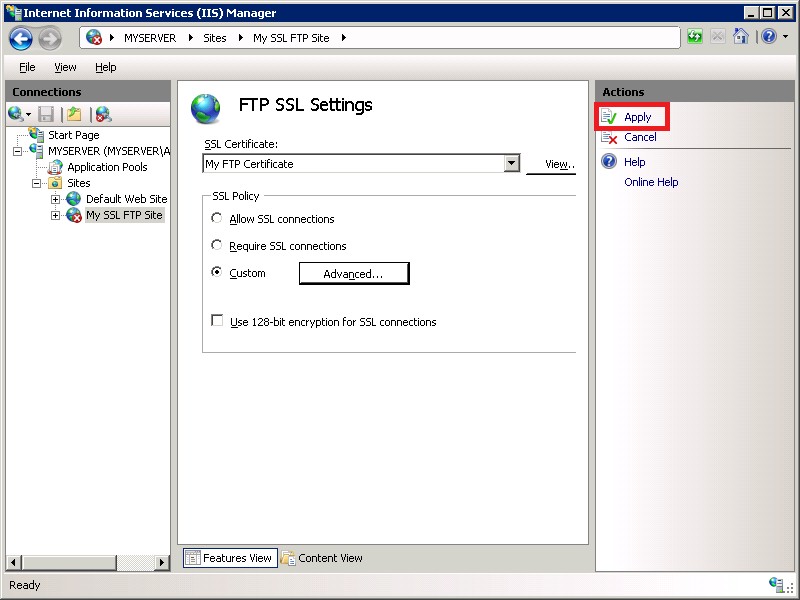Select My SSL FTP Site in tree
Screen dimensions: 800x600
(124, 215)
